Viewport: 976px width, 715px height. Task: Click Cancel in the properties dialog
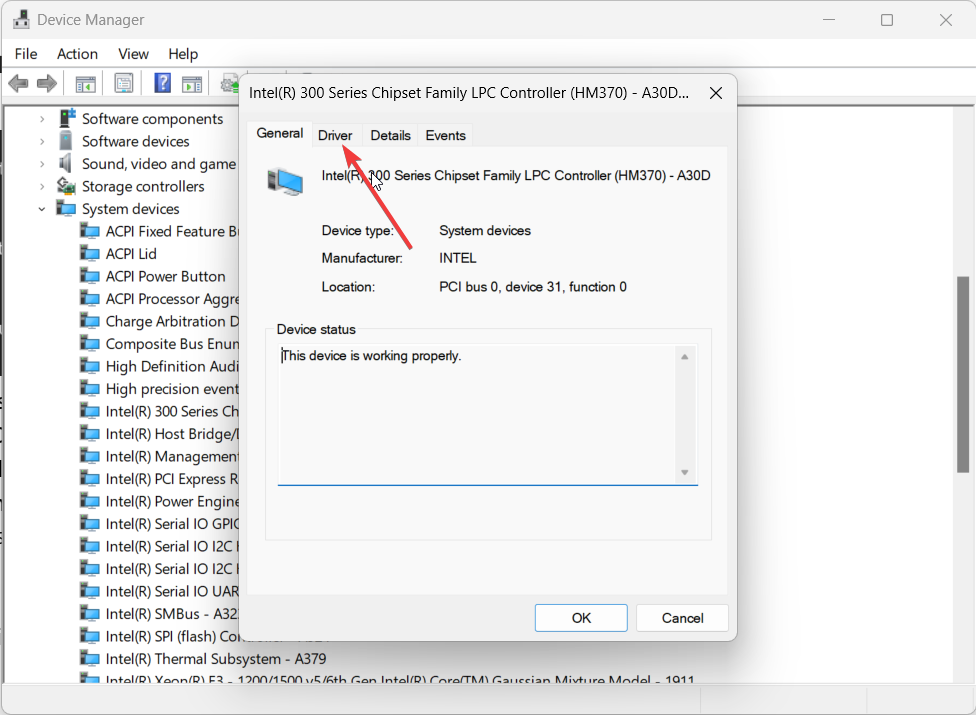682,618
